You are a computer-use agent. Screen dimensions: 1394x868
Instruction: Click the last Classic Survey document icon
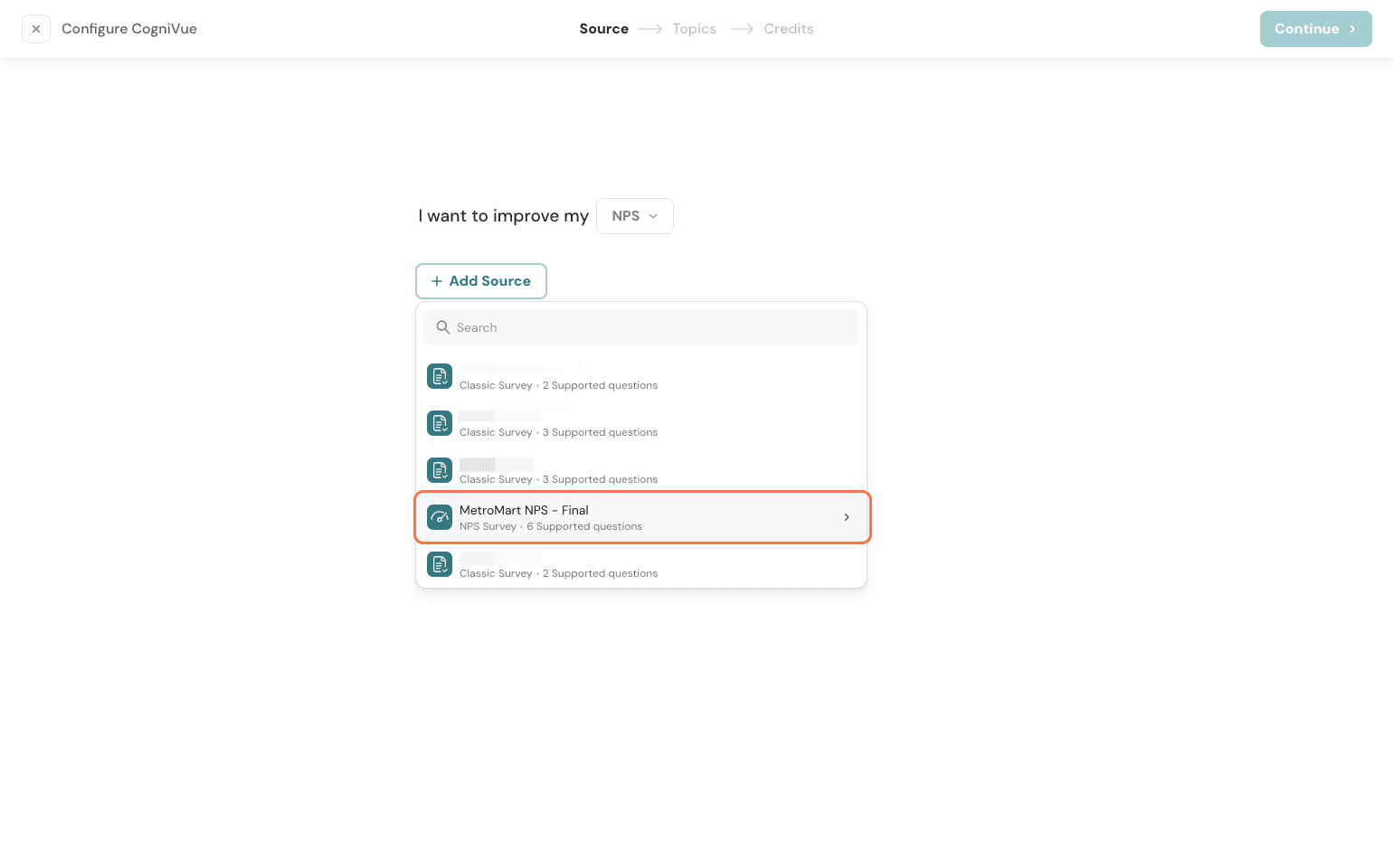[440, 564]
